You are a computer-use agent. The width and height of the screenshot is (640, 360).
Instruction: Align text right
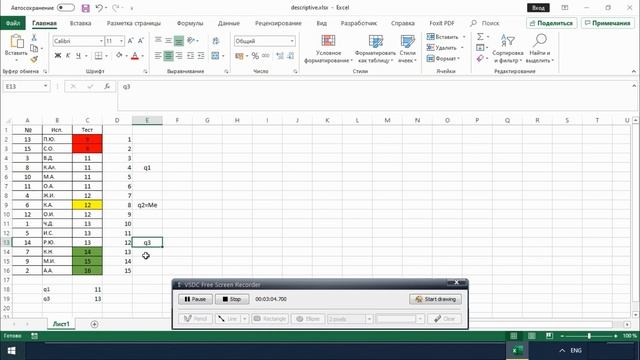(179, 56)
